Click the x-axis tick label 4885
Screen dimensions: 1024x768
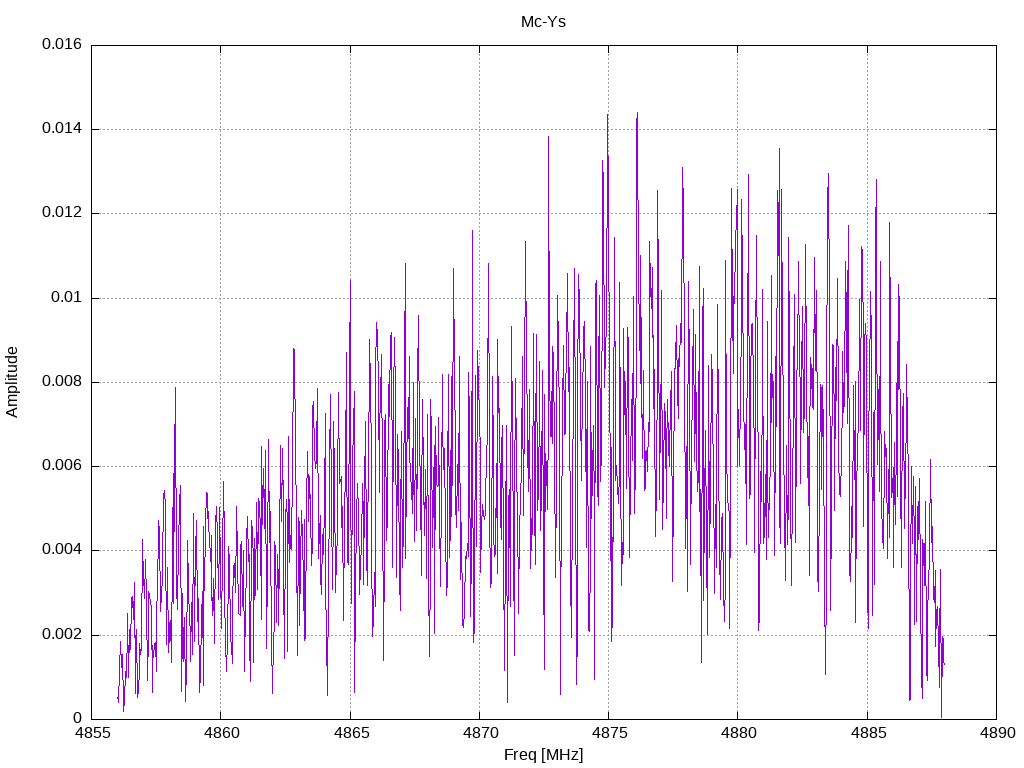pyautogui.click(x=868, y=733)
